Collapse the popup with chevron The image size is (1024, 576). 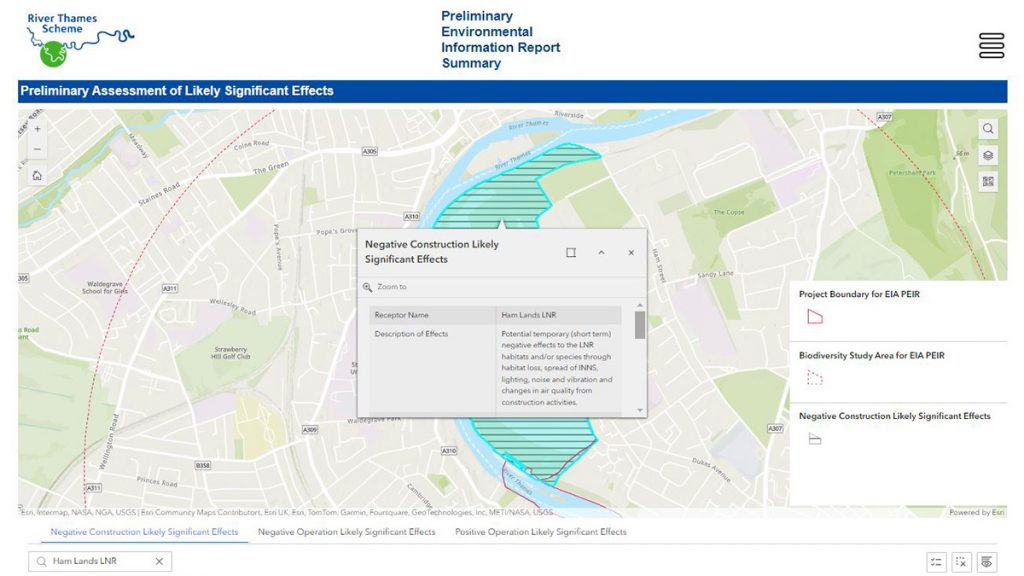tap(601, 253)
